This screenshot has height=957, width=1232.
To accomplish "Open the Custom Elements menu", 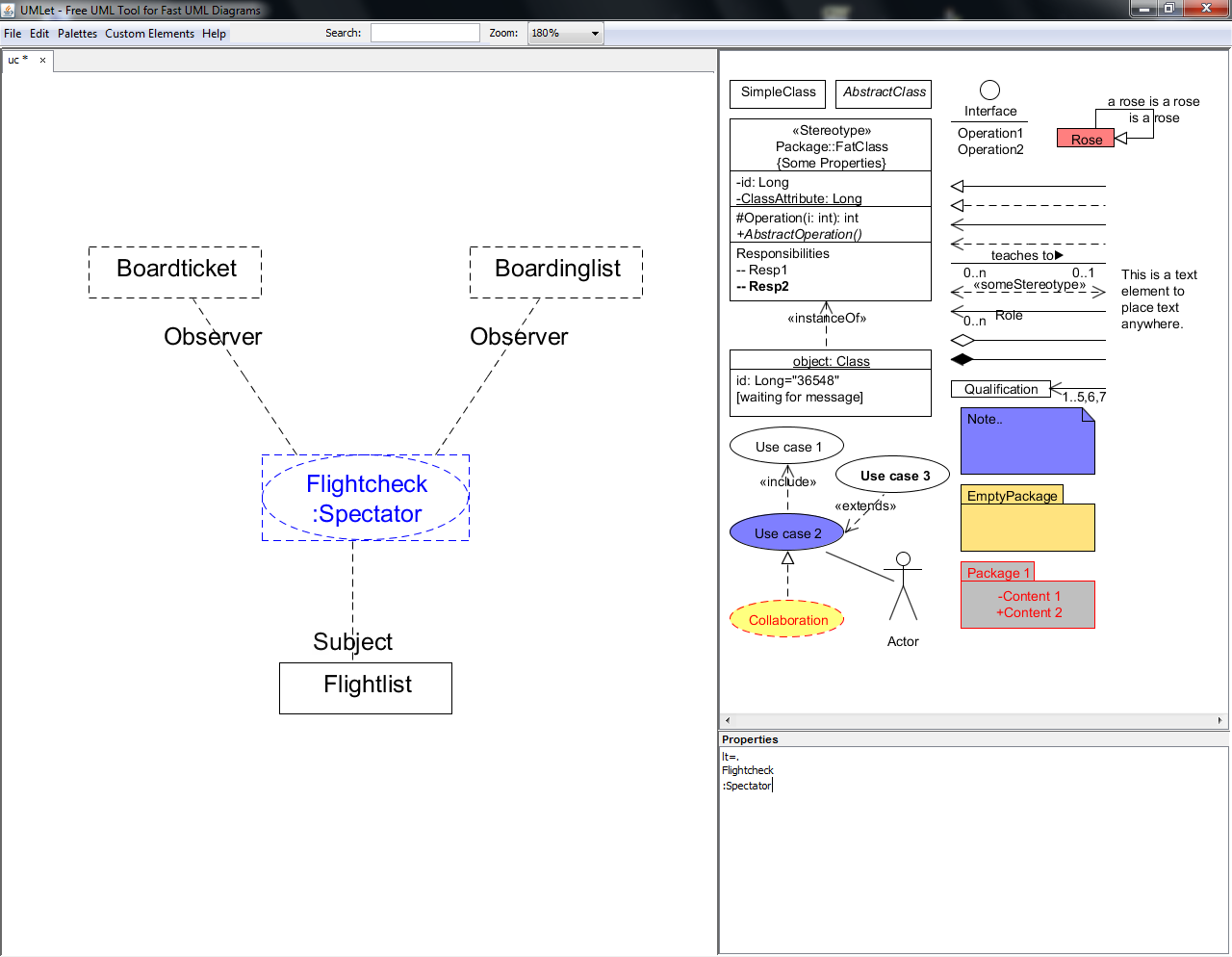I will [x=149, y=34].
